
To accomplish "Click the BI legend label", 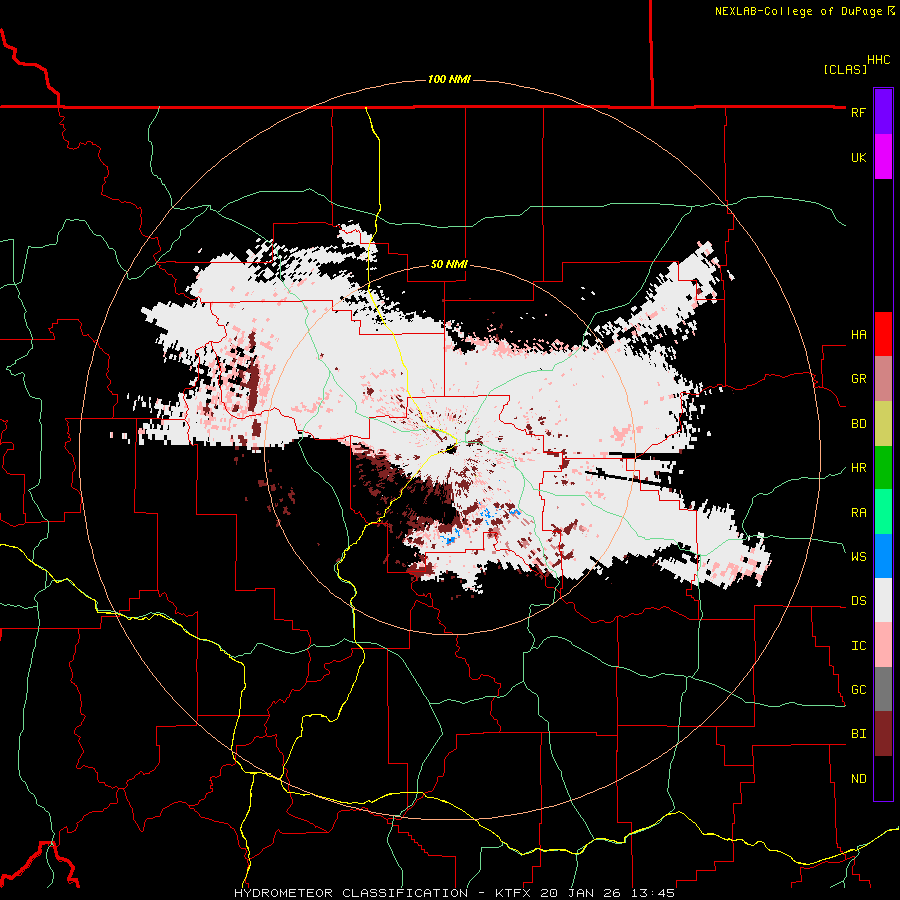I will point(858,734).
